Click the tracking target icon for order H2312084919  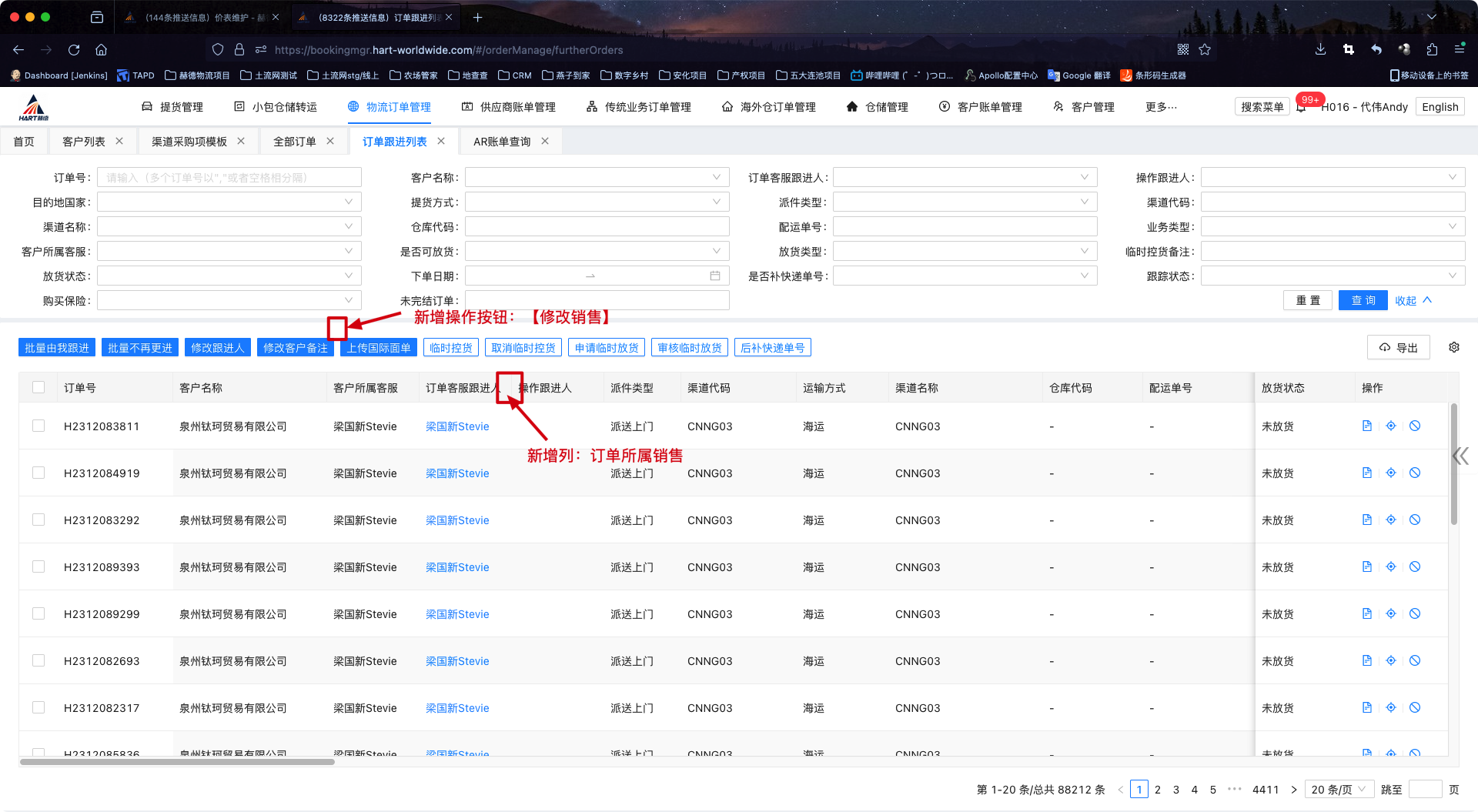click(x=1390, y=473)
